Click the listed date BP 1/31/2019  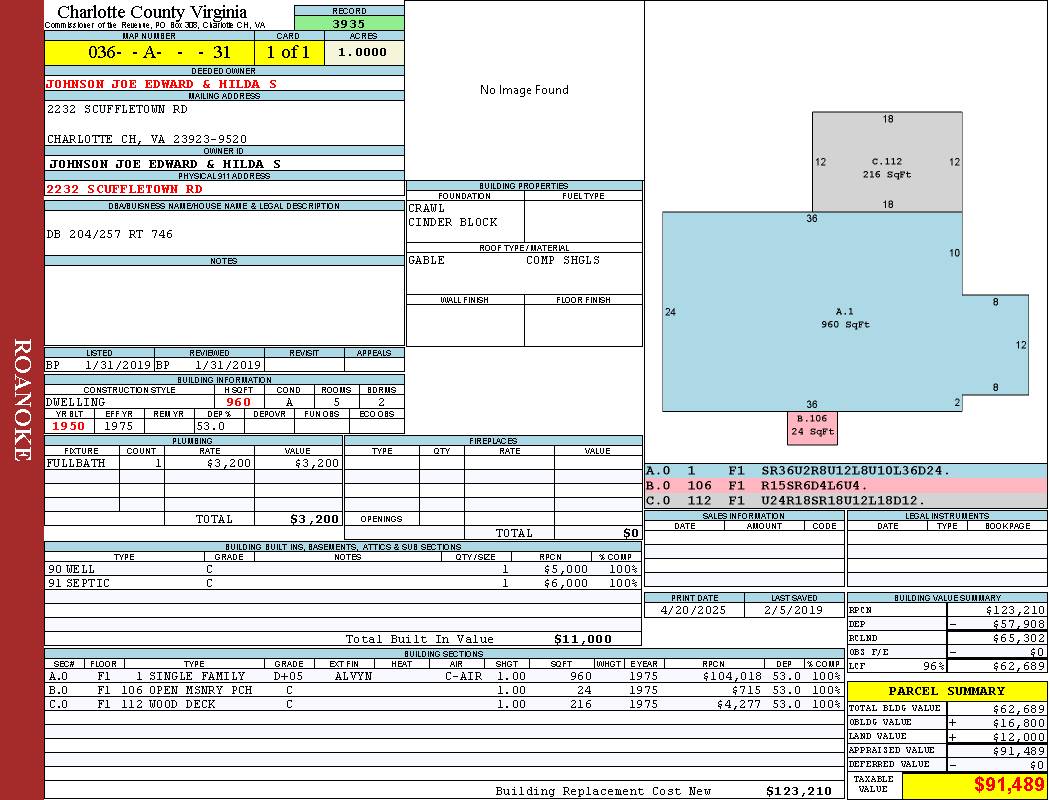pos(99,366)
